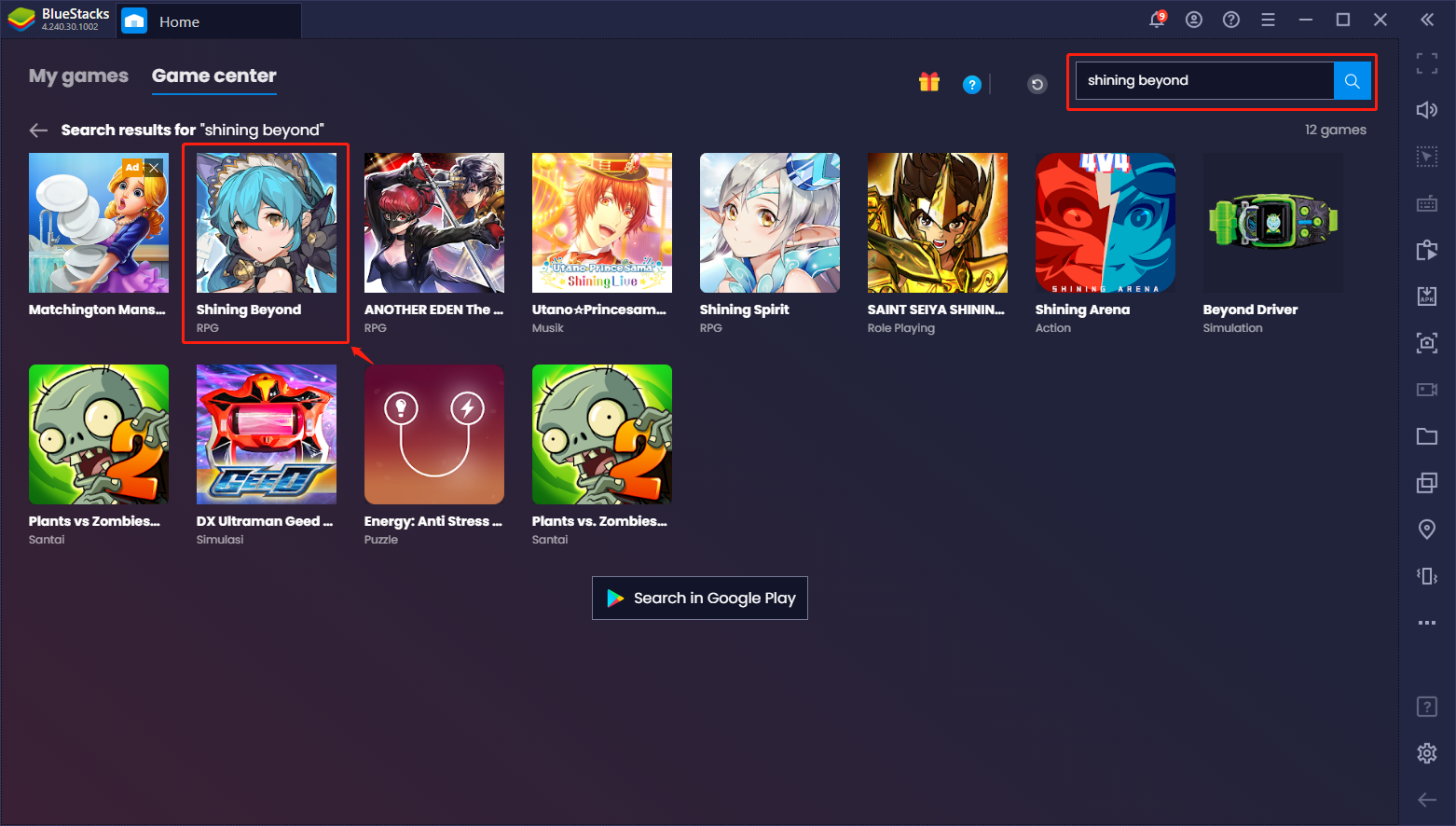Open the first Plants vs Zombies thumbnail
This screenshot has height=826, width=1456.
coord(99,434)
